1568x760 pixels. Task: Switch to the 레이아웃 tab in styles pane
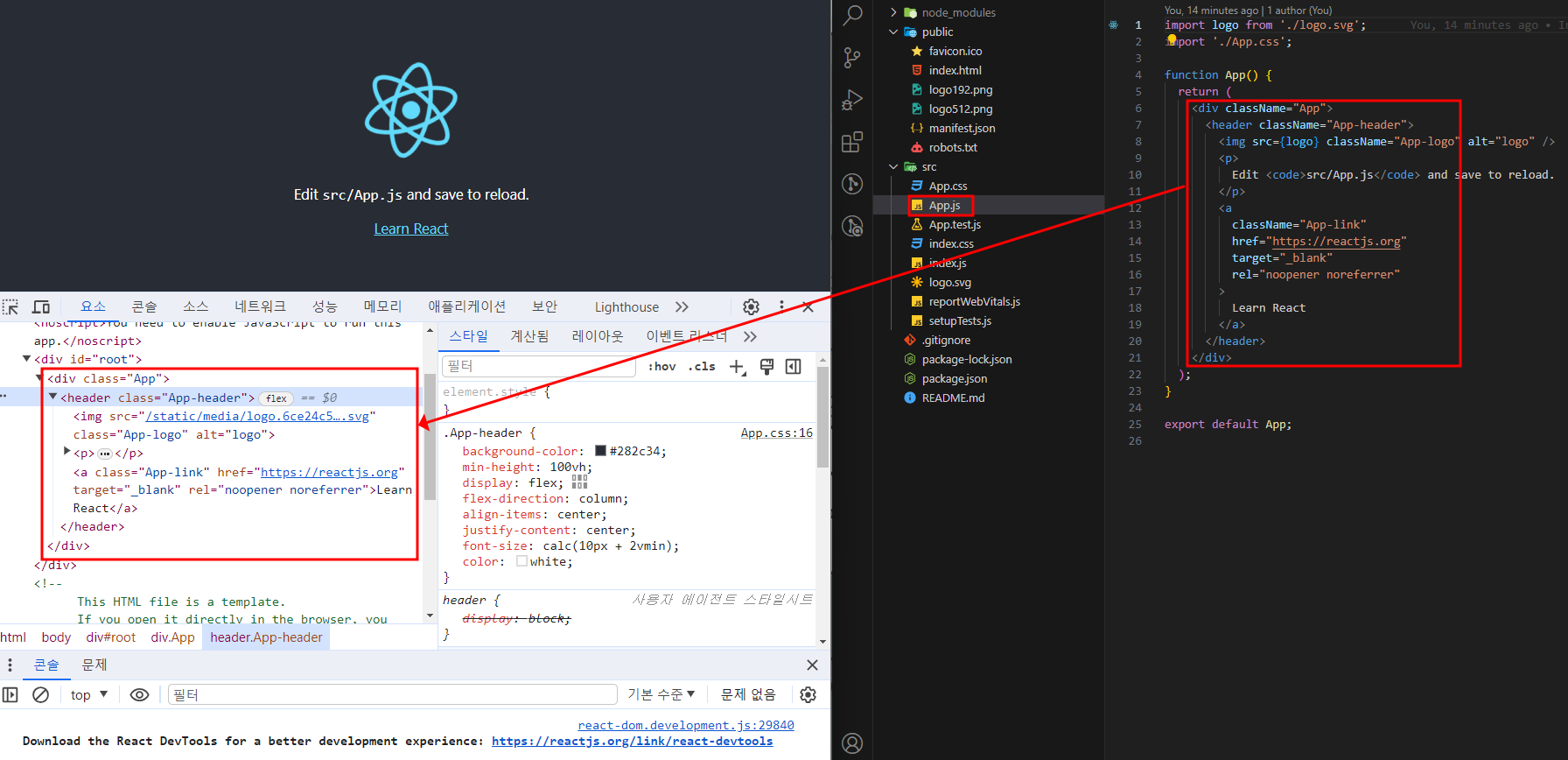click(x=598, y=336)
